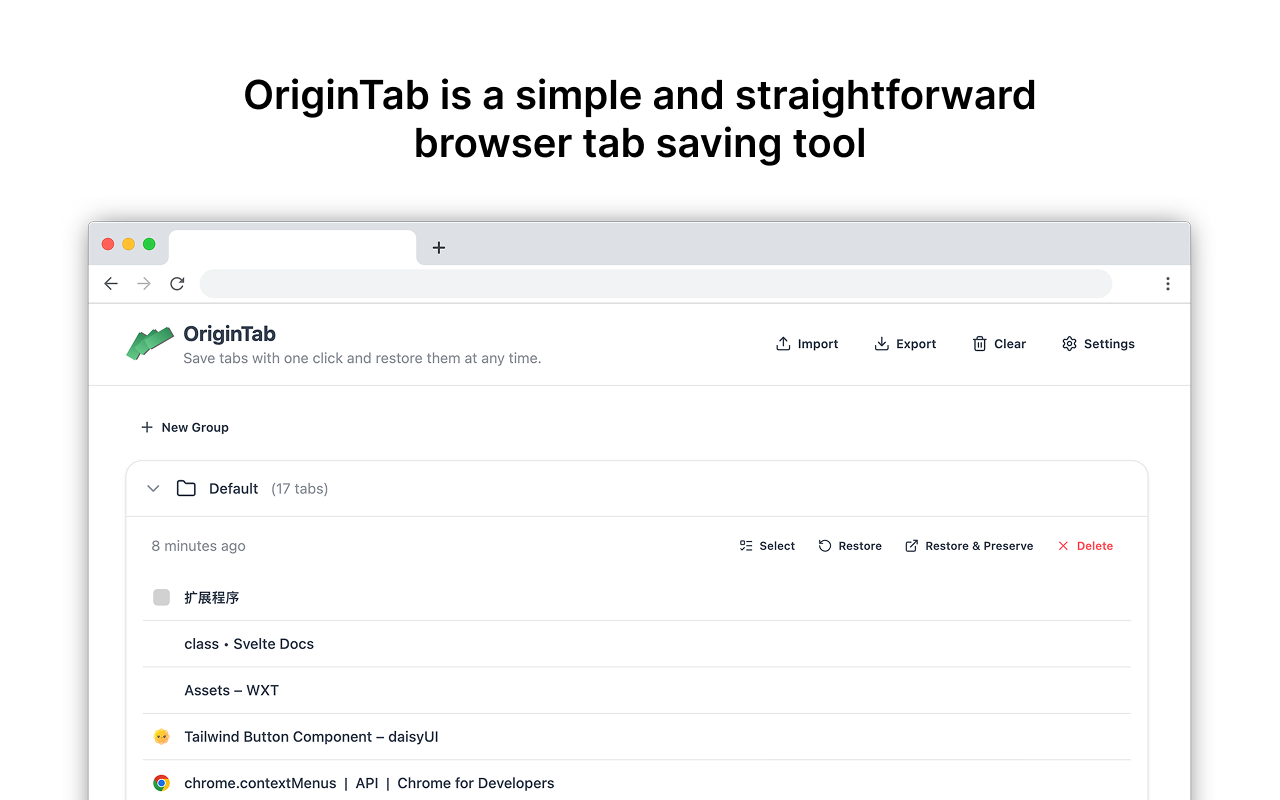
Task: Open Settings via the gear icon
Action: [x=1069, y=344]
